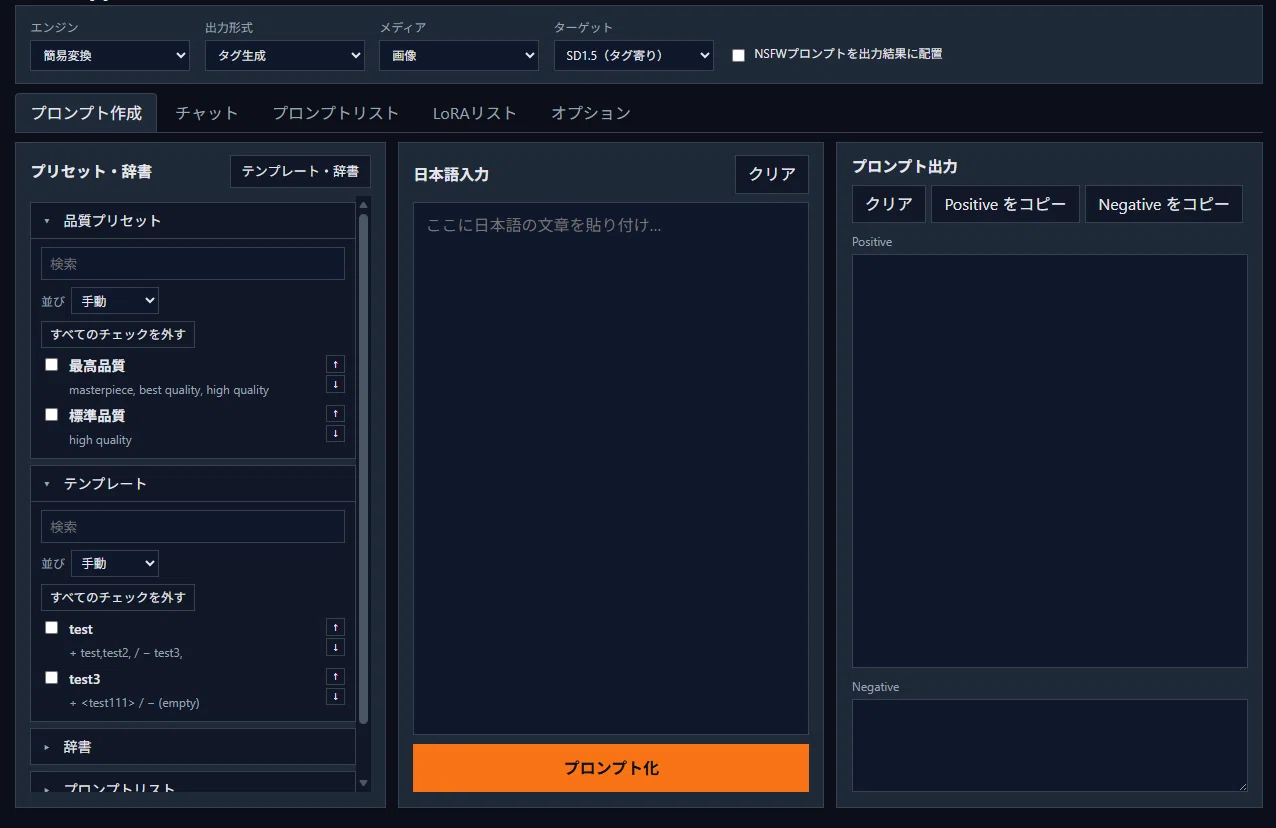The width and height of the screenshot is (1276, 828).
Task: Open the ターゲット dropdown (SD1.5)
Action: coord(634,56)
